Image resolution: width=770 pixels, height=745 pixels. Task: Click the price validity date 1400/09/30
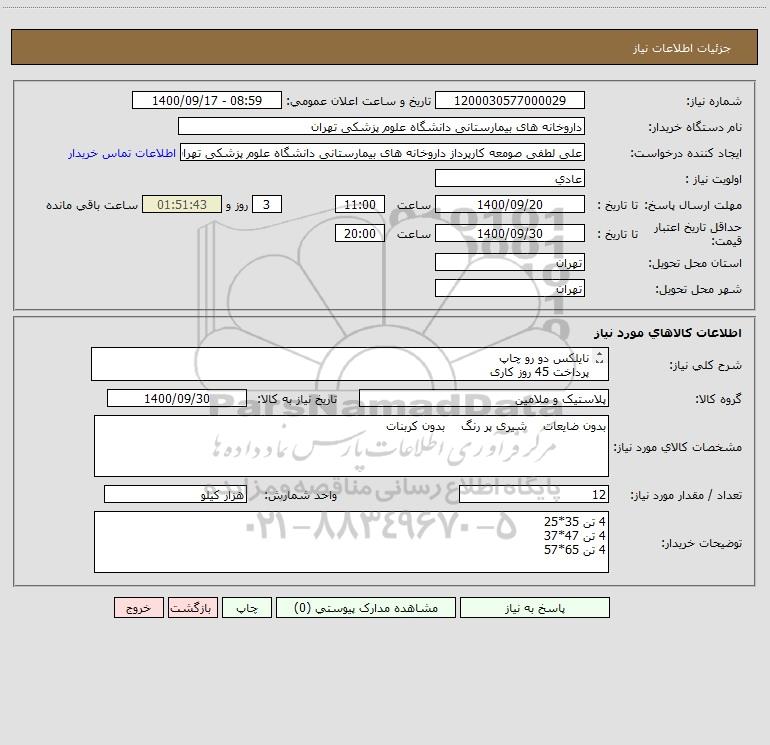point(510,233)
